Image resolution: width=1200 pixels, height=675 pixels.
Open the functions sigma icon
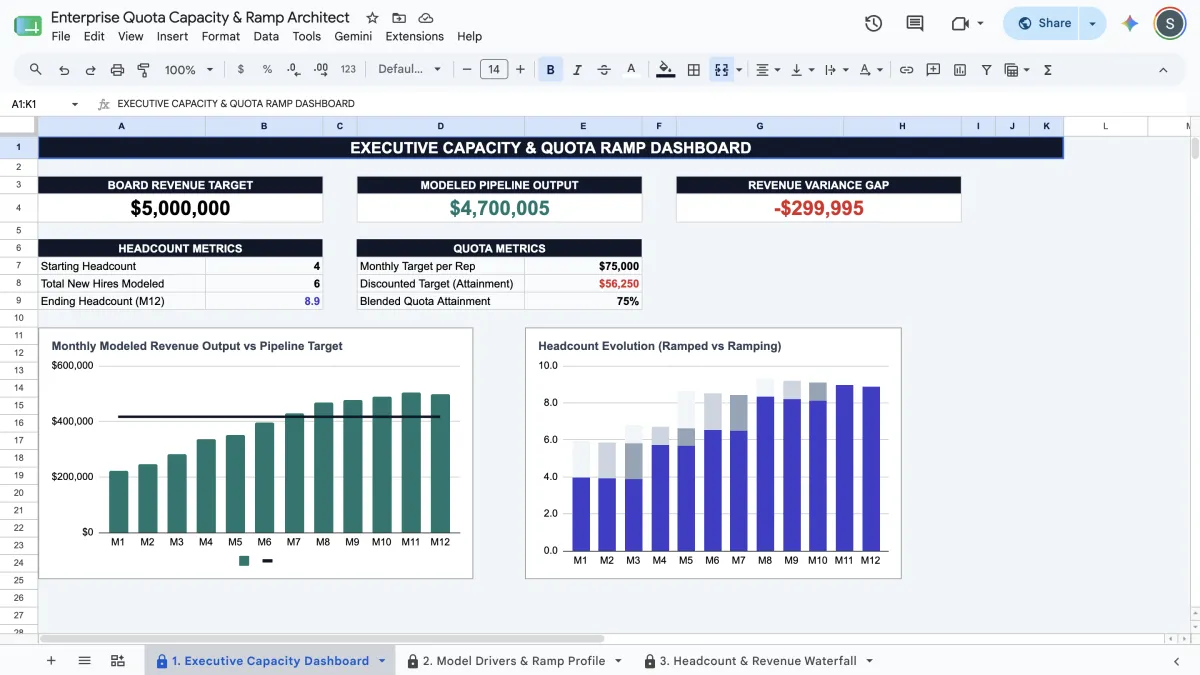pyautogui.click(x=1048, y=70)
